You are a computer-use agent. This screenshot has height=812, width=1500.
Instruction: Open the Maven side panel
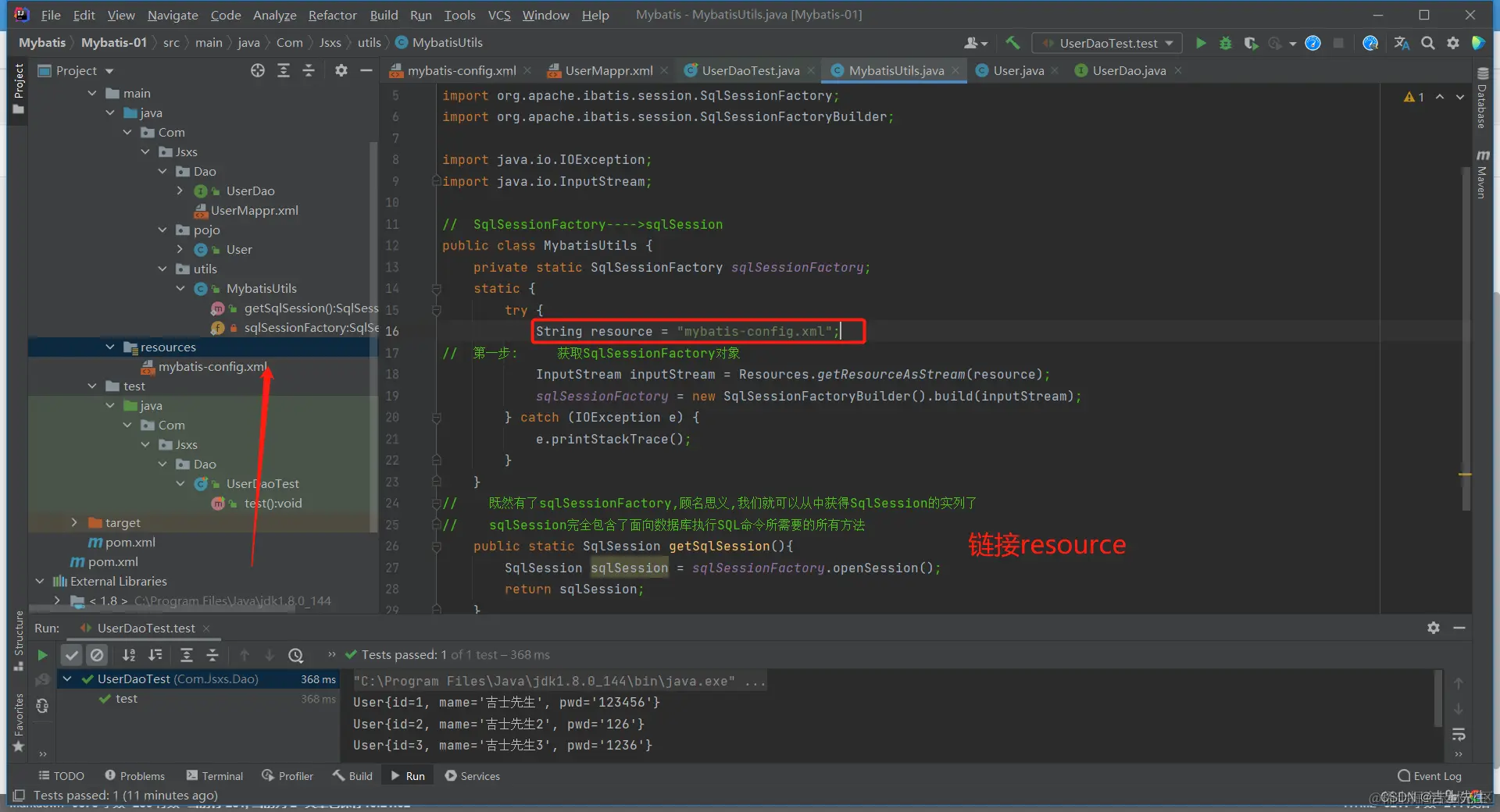[1482, 174]
